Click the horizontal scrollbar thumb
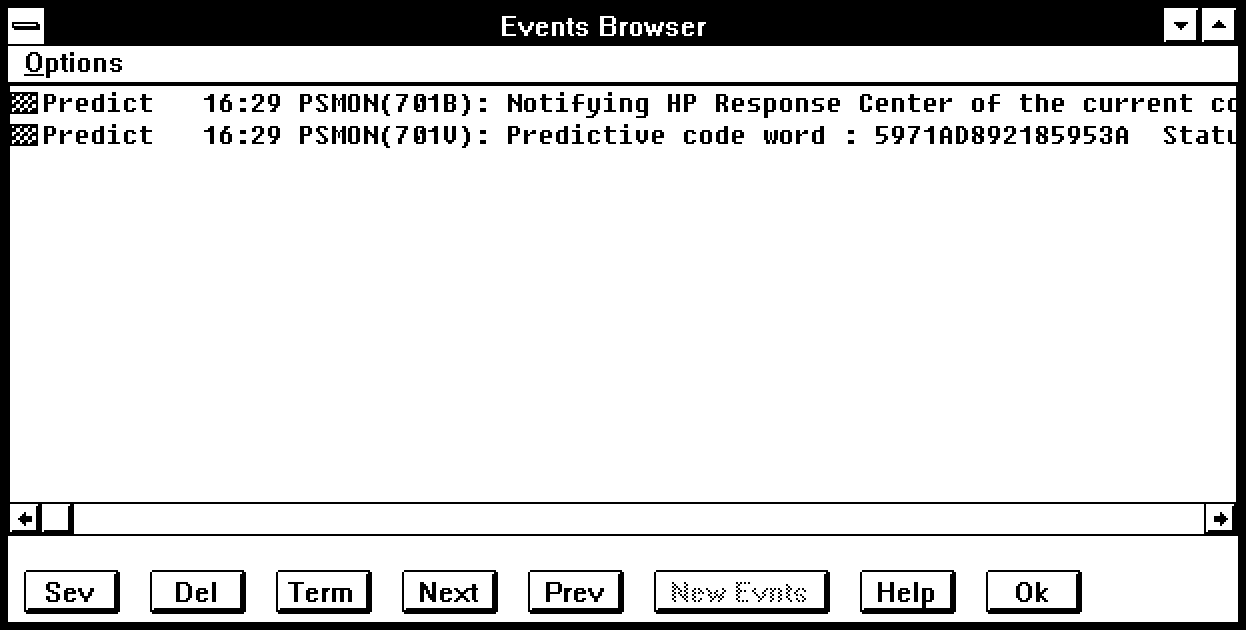The width and height of the screenshot is (1246, 630). click(56, 518)
